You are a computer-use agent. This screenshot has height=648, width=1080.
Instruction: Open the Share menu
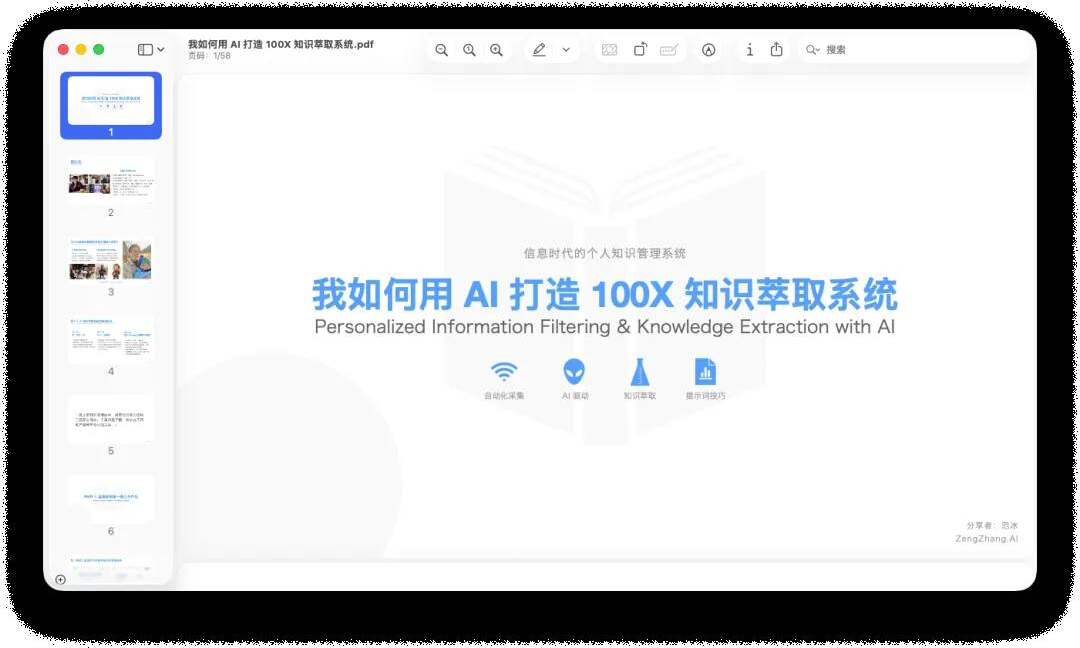pos(776,49)
